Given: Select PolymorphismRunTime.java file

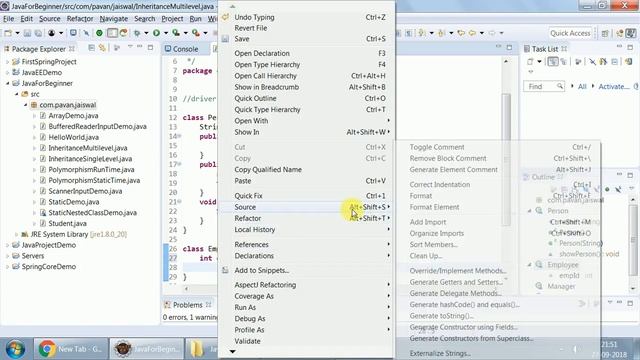Looking at the screenshot, I should pos(91,169).
